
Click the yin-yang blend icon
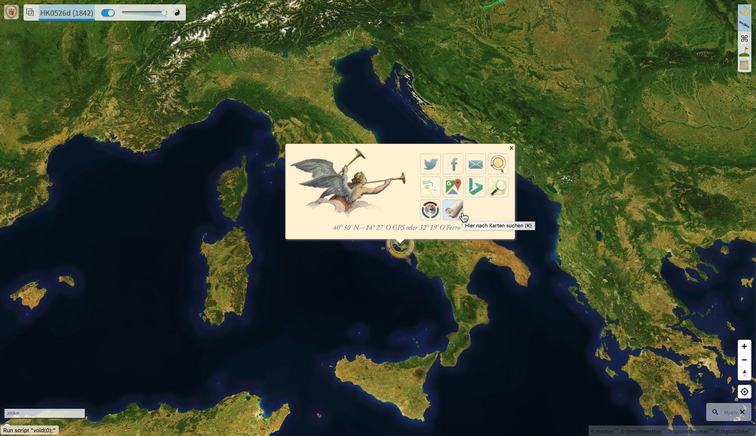pyautogui.click(x=178, y=13)
